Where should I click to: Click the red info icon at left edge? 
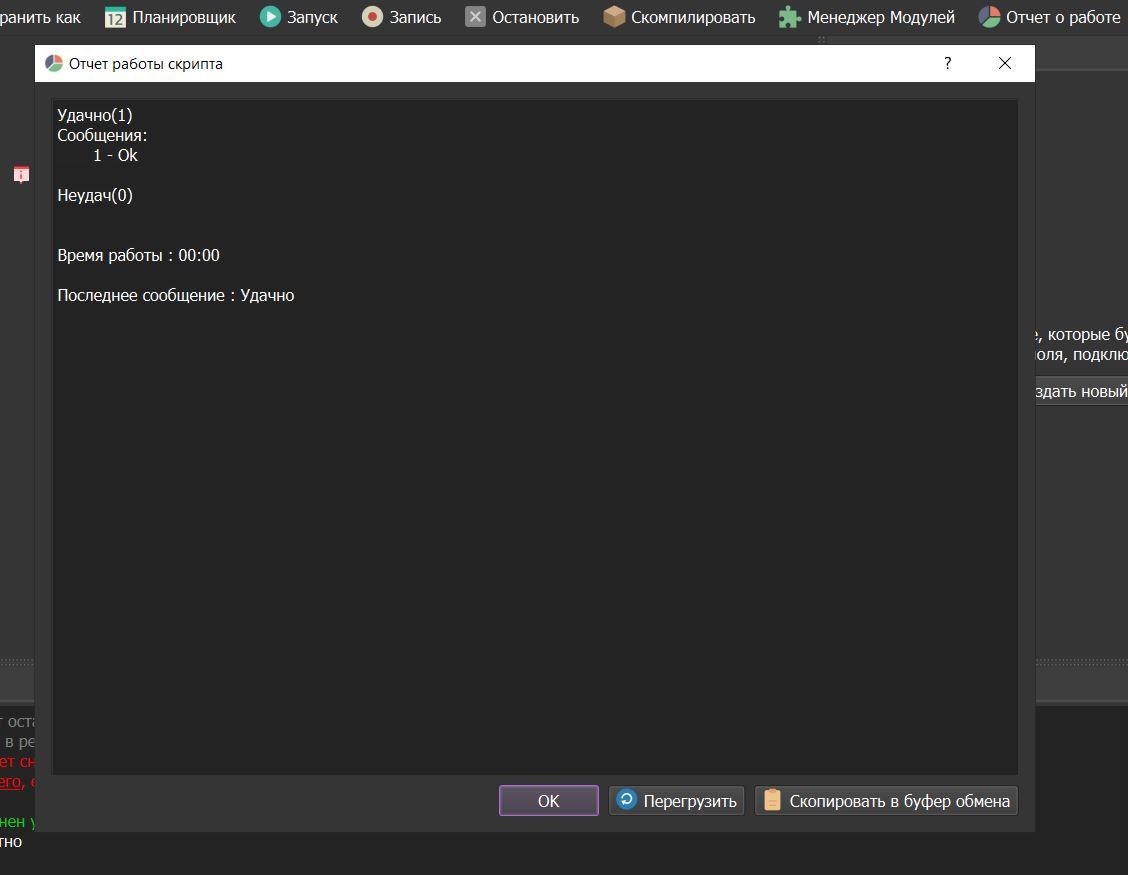(x=21, y=175)
